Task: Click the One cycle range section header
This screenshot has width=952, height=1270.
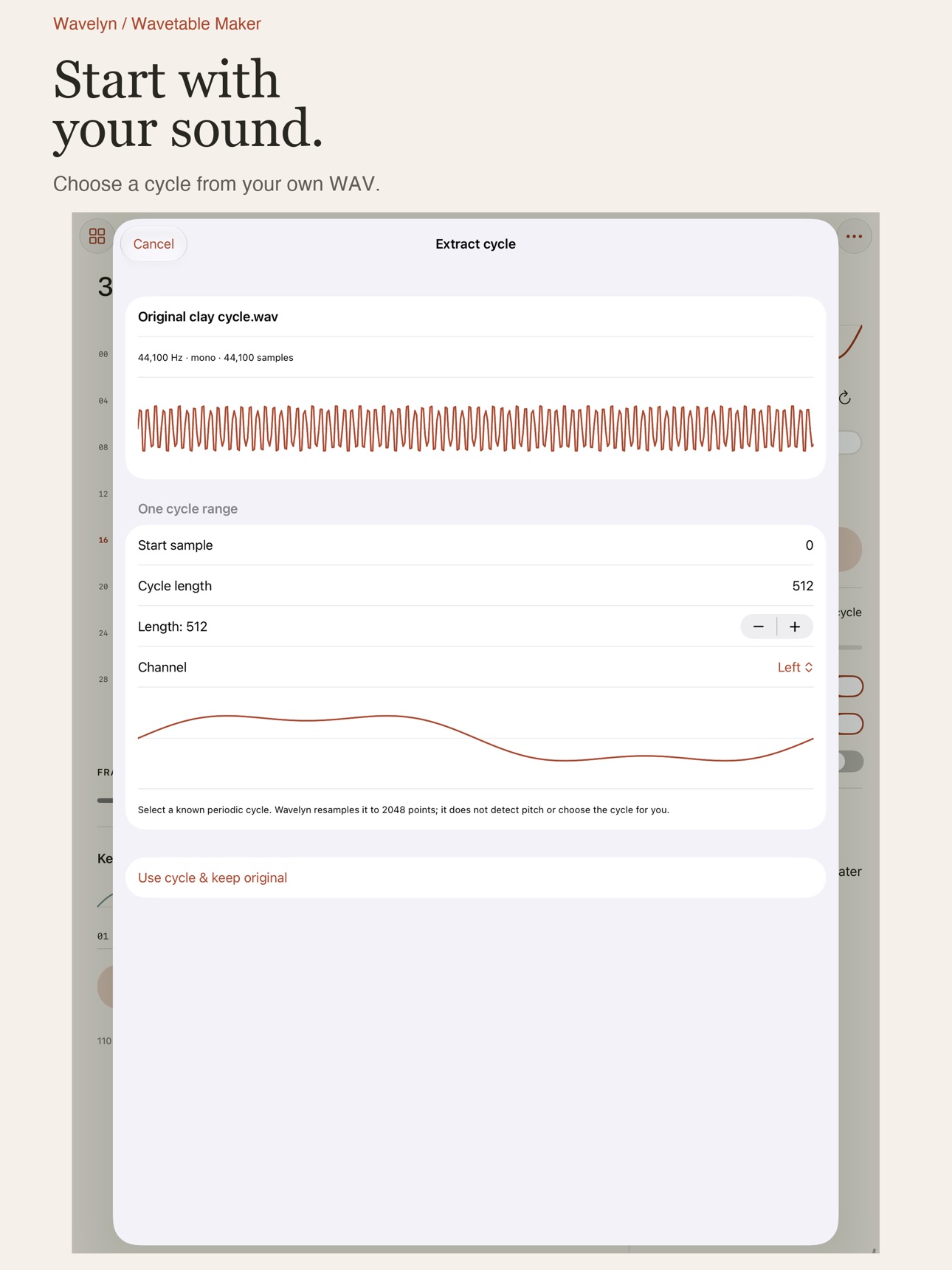Action: (x=187, y=508)
